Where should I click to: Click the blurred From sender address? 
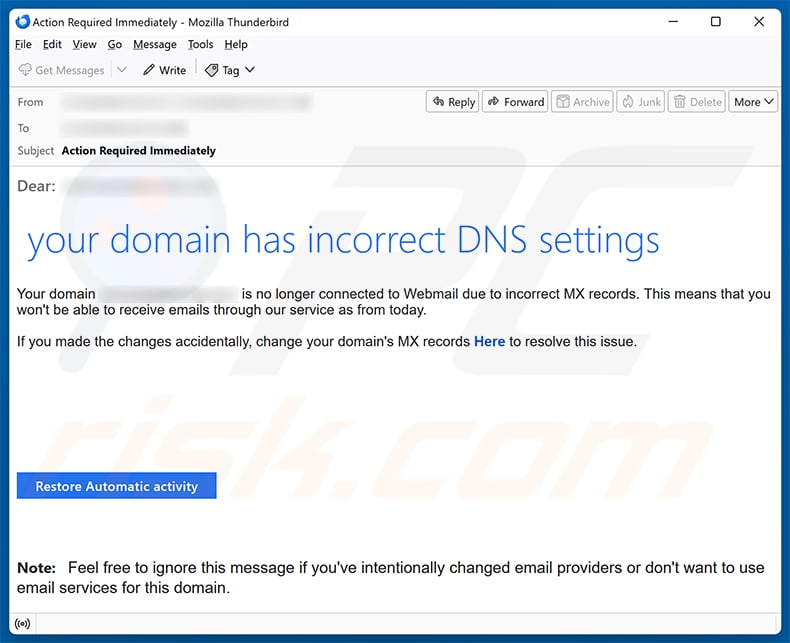pyautogui.click(x=186, y=102)
